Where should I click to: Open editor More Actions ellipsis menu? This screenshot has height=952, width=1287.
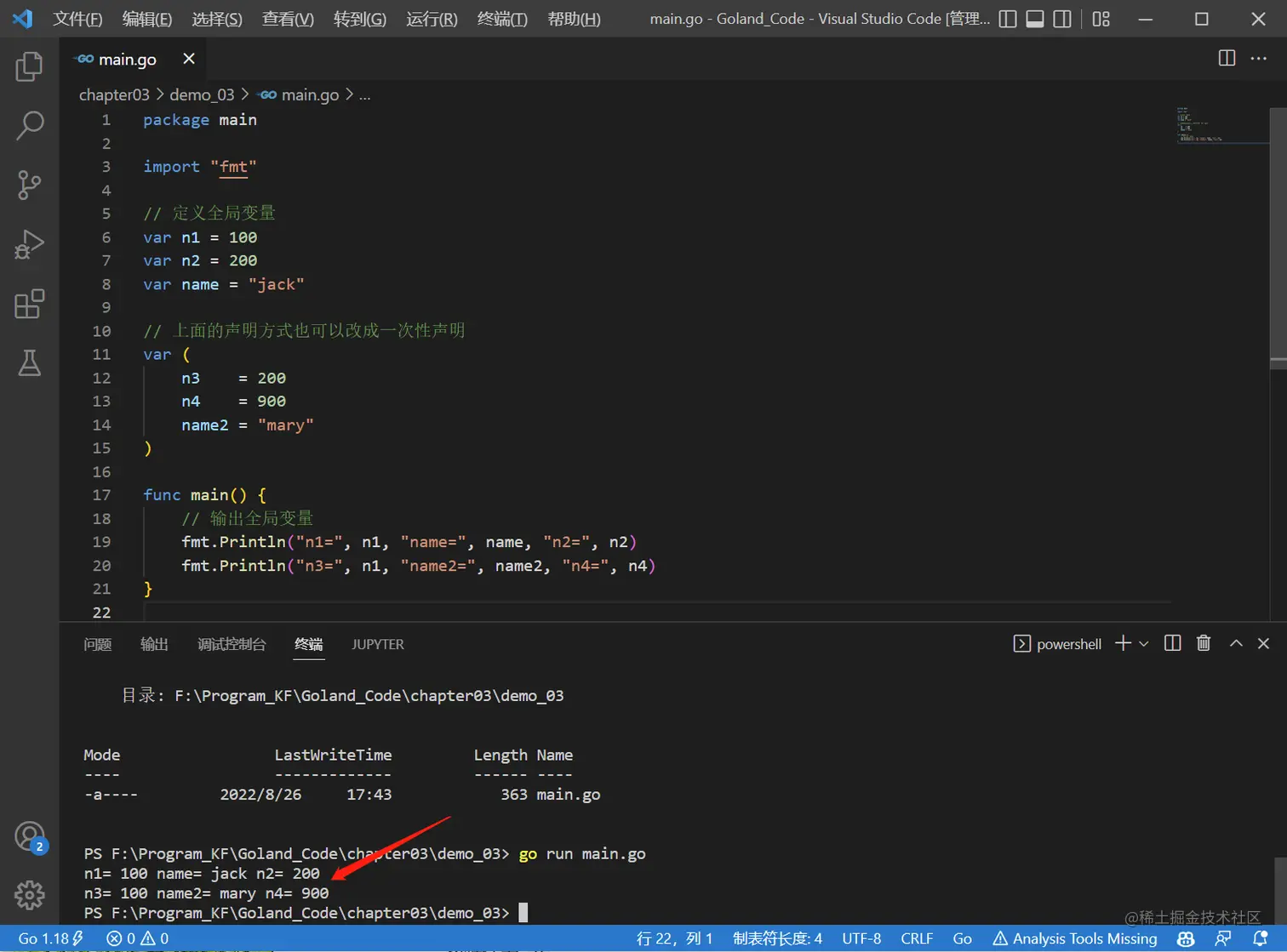1259,58
